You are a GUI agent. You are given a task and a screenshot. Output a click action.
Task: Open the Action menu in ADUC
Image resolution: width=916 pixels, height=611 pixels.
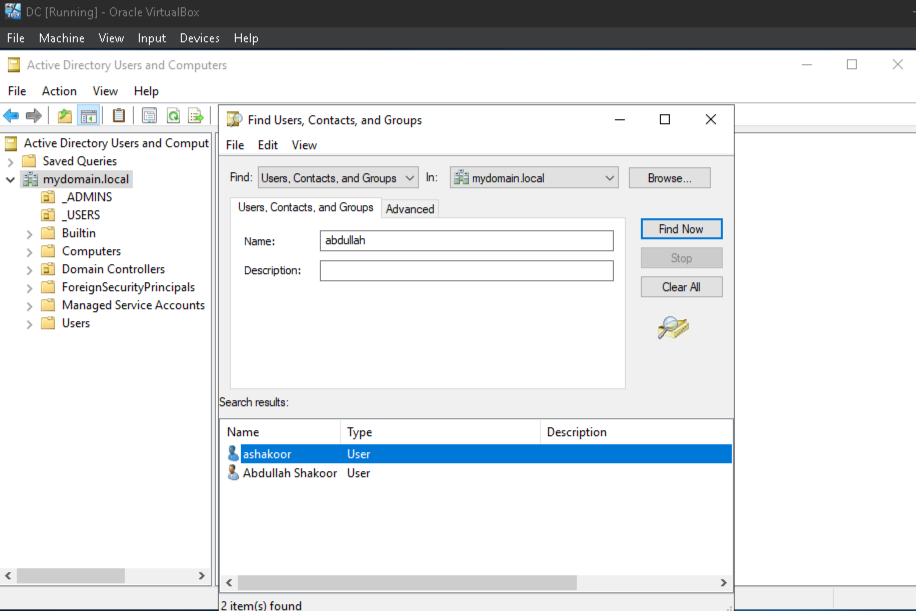59,91
